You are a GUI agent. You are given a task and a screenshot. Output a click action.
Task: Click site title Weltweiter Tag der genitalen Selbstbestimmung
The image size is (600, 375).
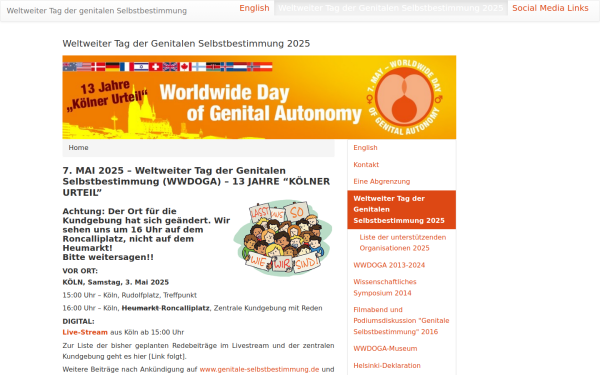tap(97, 11)
